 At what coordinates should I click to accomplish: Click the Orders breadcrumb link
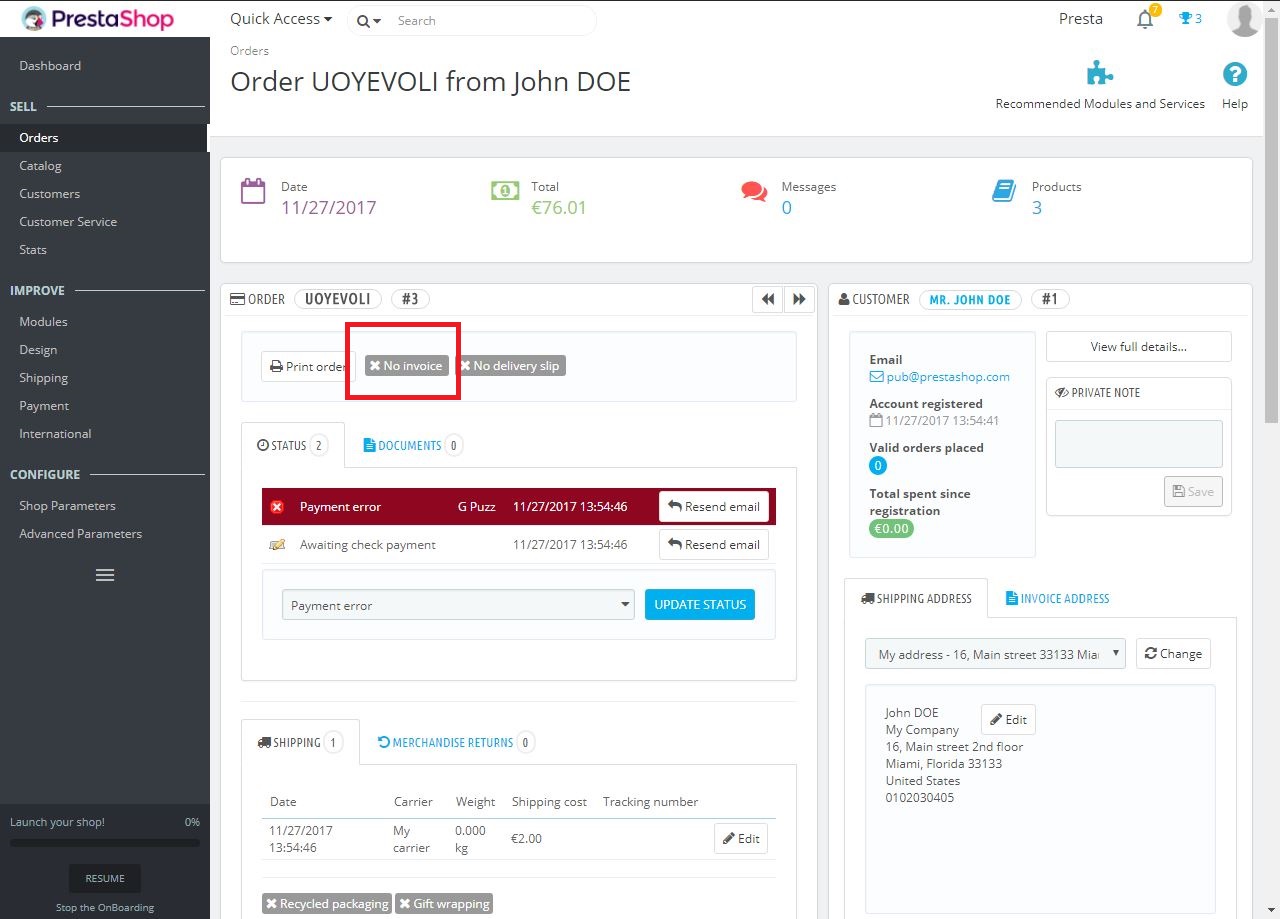250,51
